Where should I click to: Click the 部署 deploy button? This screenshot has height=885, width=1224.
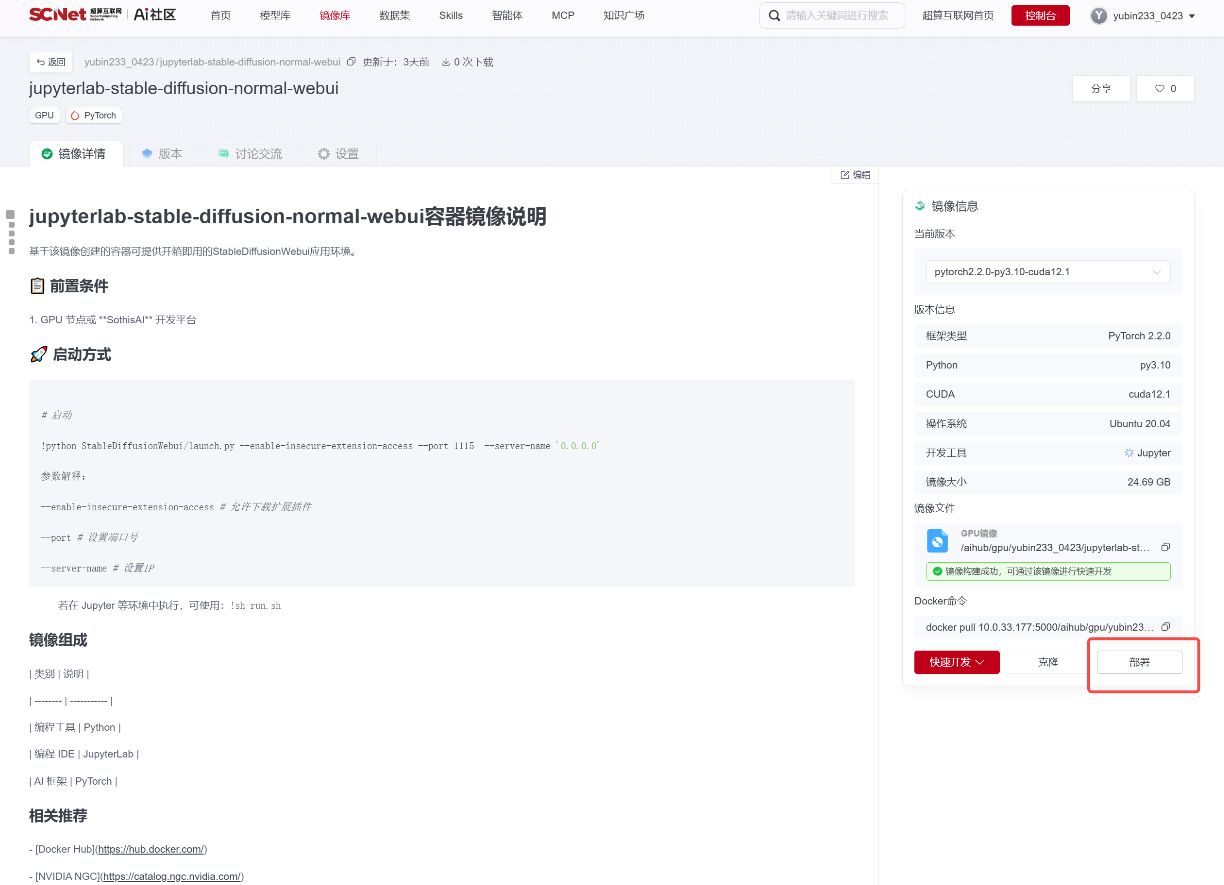coord(1140,662)
